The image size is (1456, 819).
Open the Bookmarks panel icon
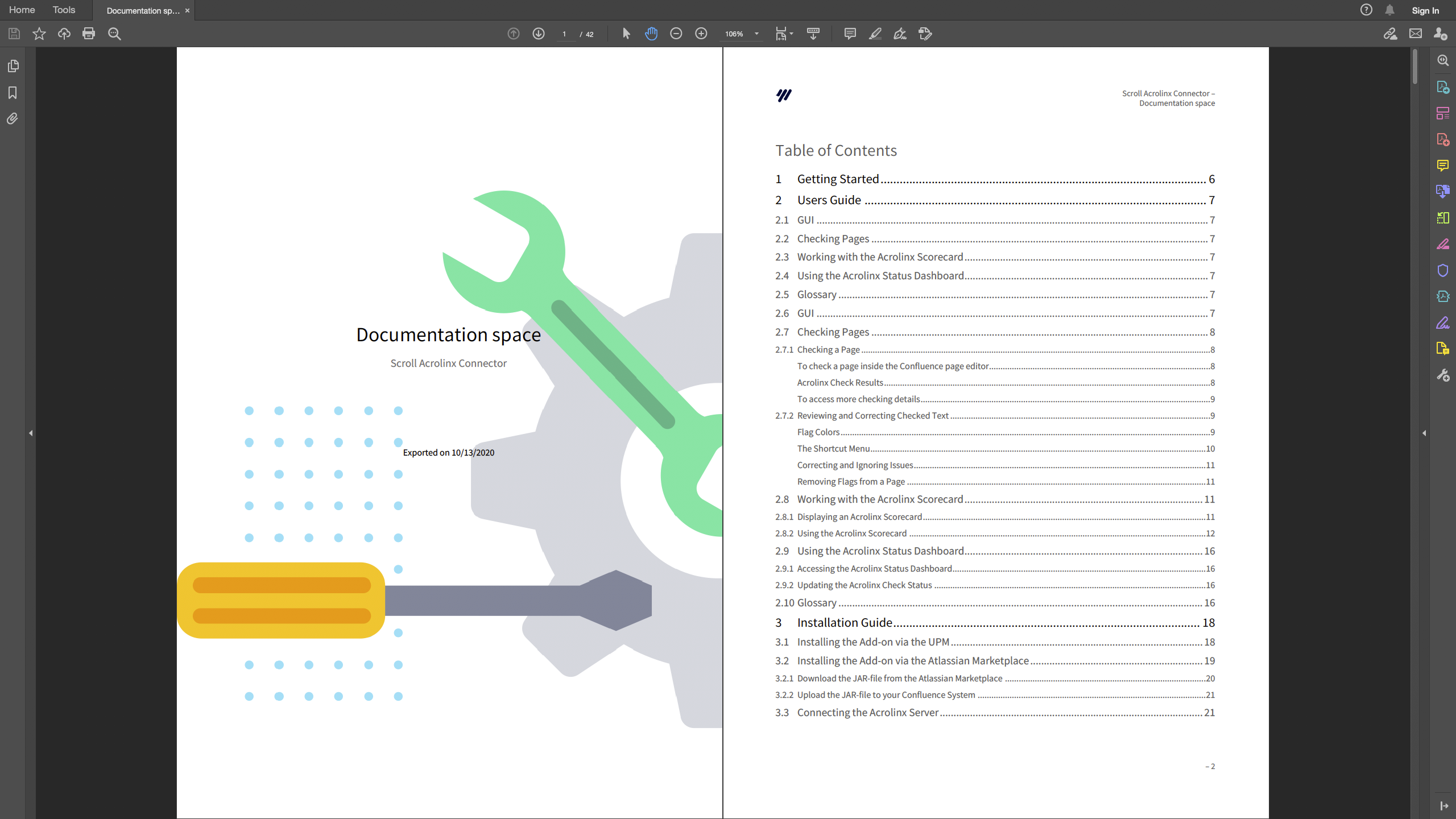[x=13, y=93]
